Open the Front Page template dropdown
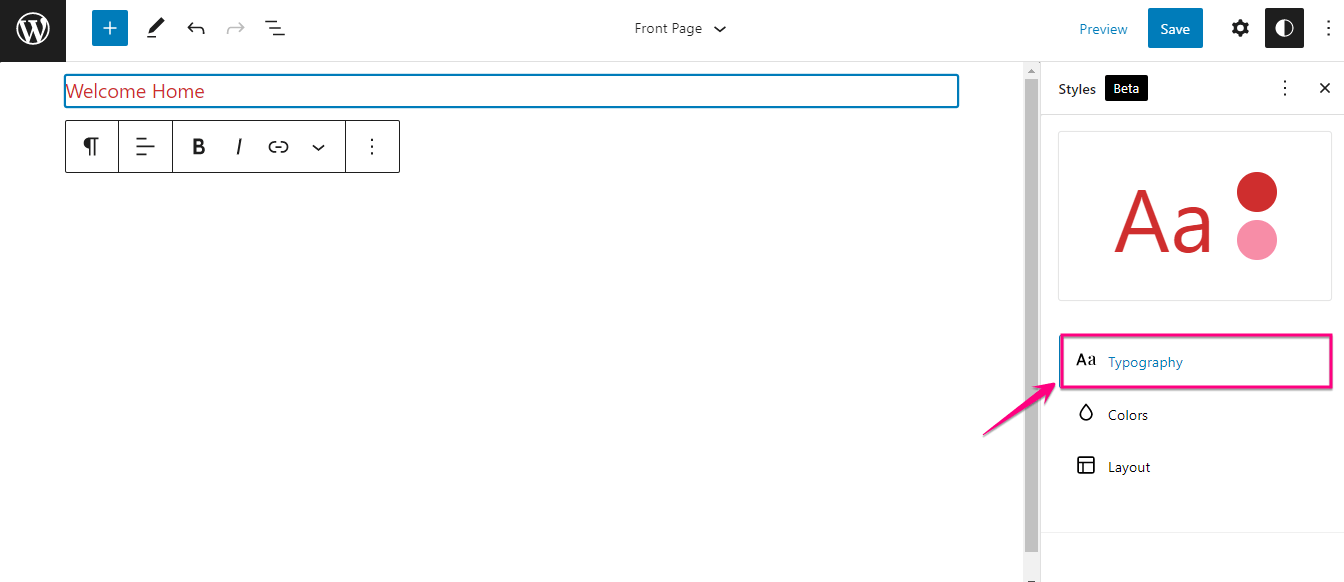This screenshot has height=582, width=1344. click(x=680, y=28)
